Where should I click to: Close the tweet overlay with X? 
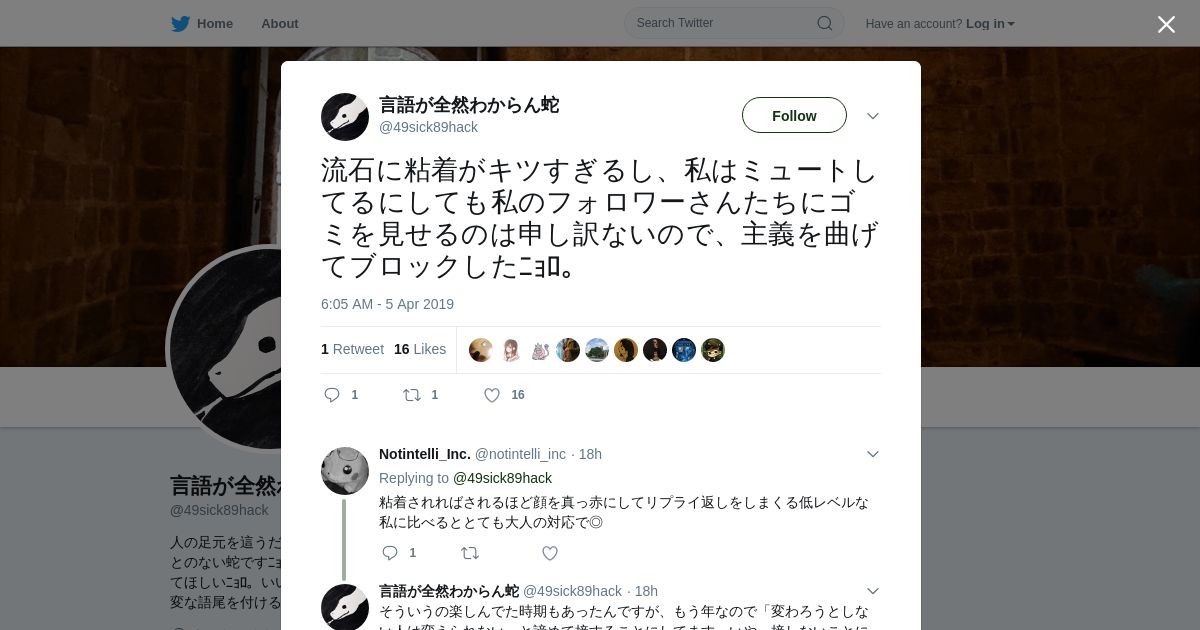(x=1166, y=24)
